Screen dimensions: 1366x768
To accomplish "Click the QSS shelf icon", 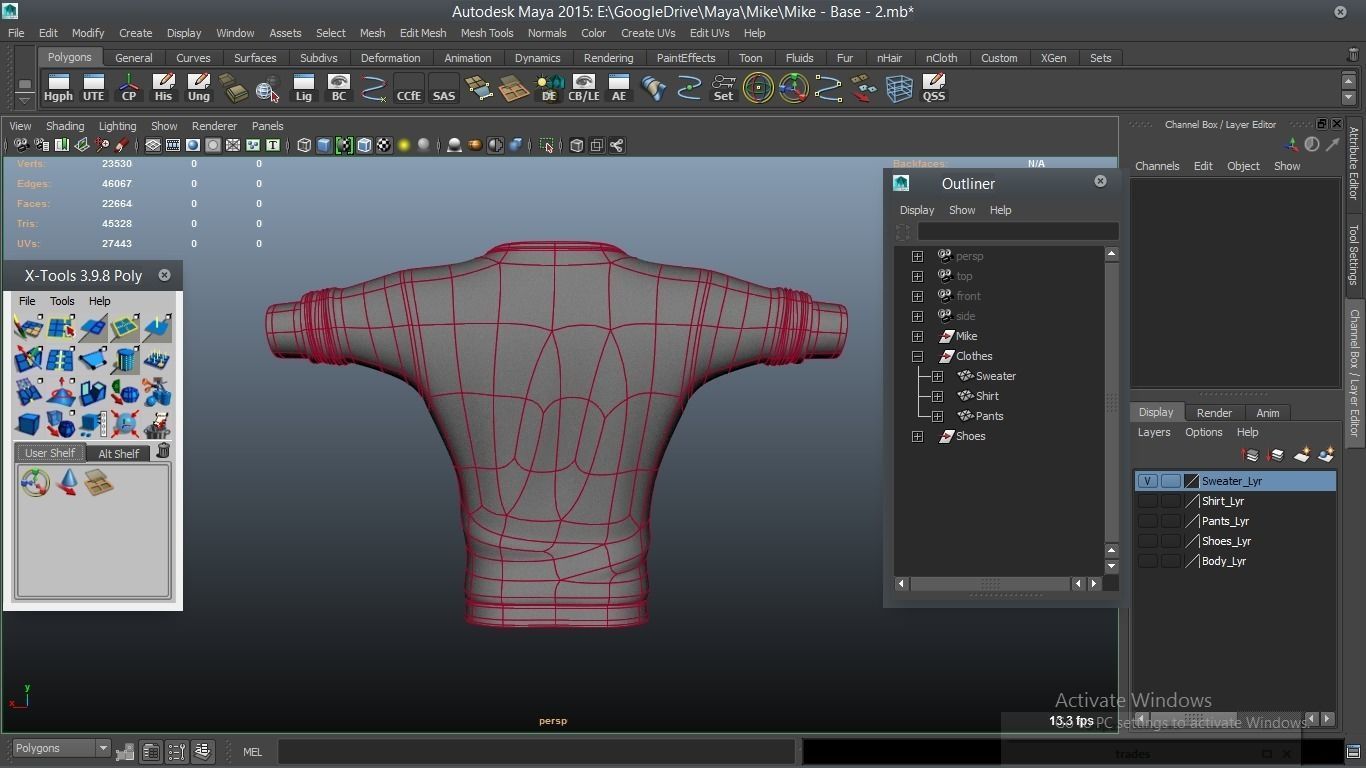I will coord(933,88).
